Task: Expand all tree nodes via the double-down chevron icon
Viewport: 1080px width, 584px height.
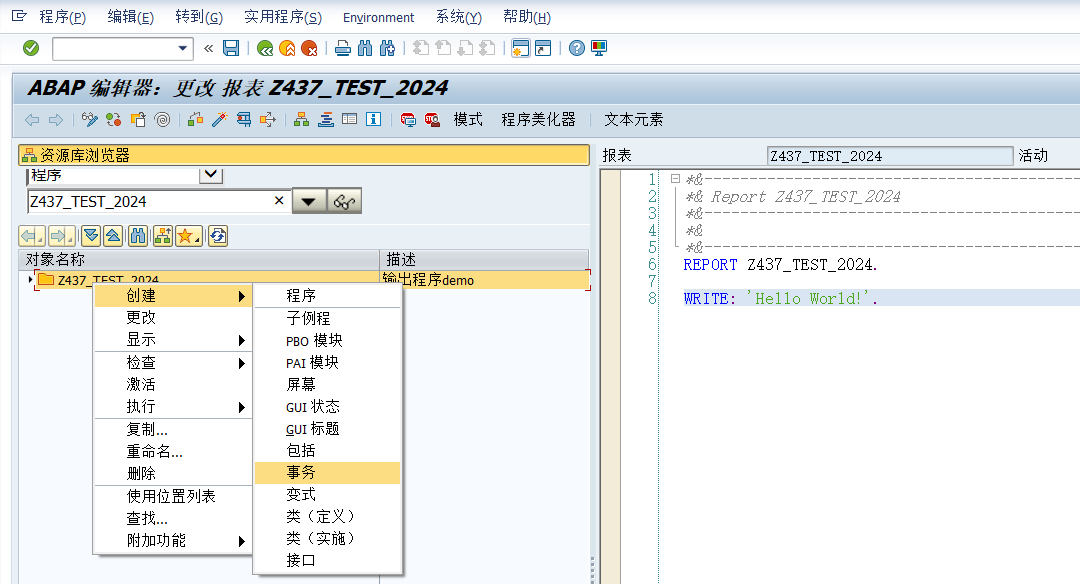Action: click(92, 234)
